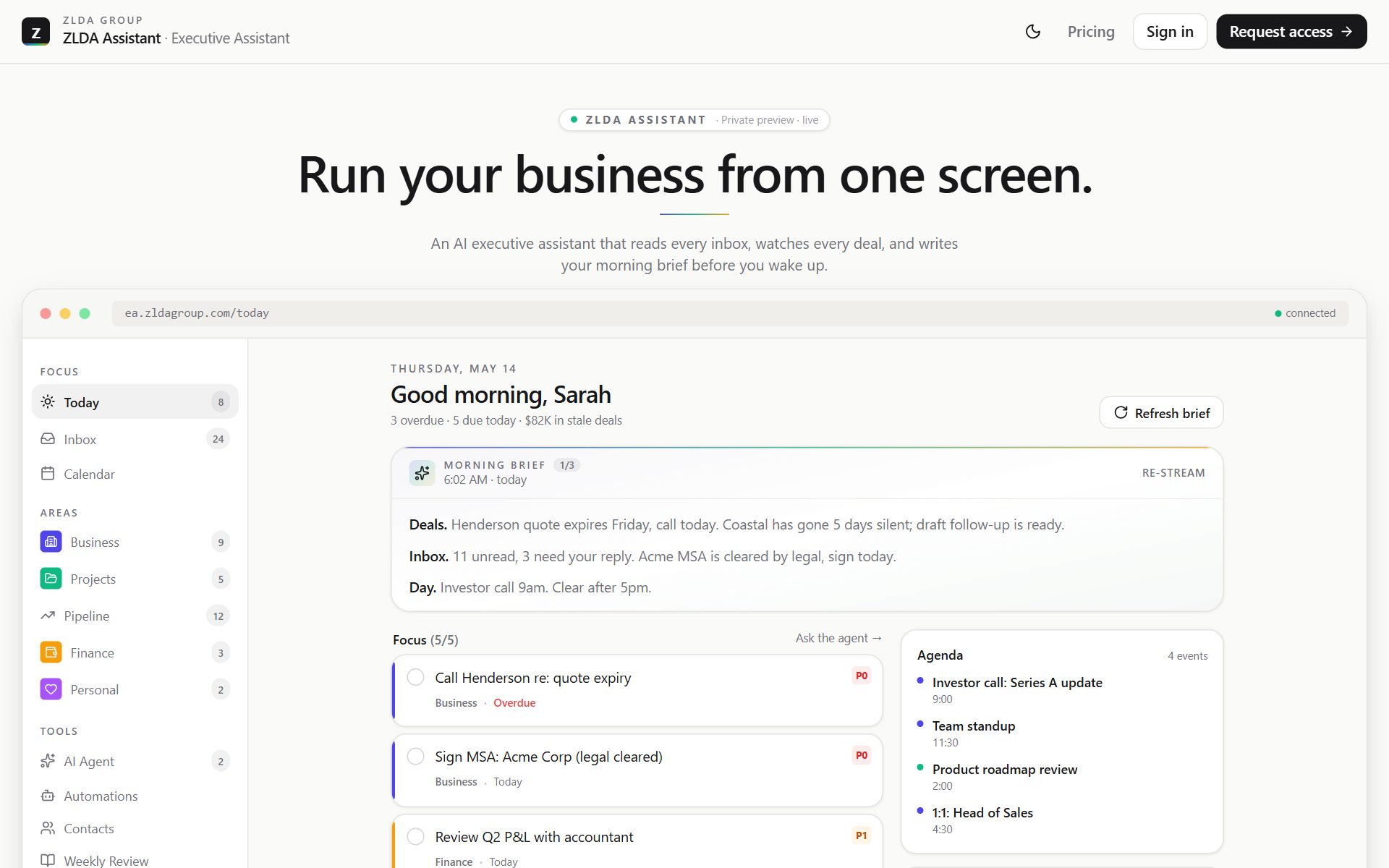Click the ea.zldagroup.com/today address bar

coord(730,313)
